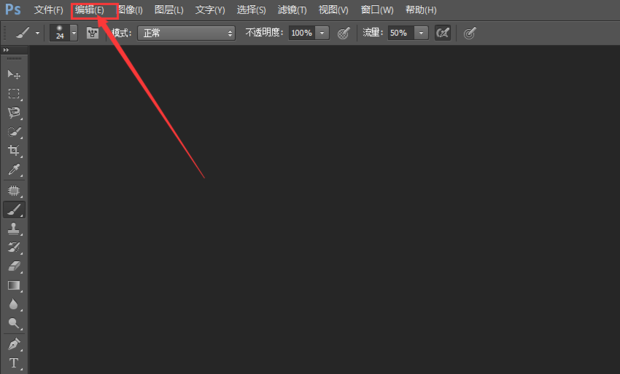
Task: Select the Rectangular Marquee tool
Action: [14, 94]
